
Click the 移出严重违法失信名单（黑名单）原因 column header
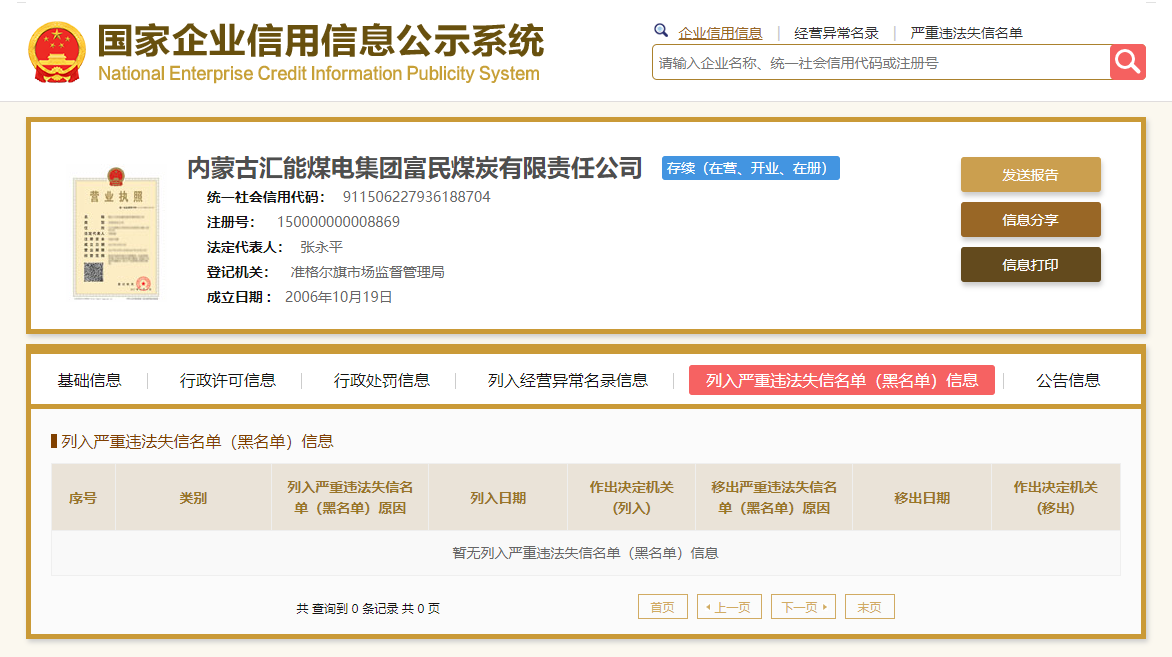click(x=774, y=498)
